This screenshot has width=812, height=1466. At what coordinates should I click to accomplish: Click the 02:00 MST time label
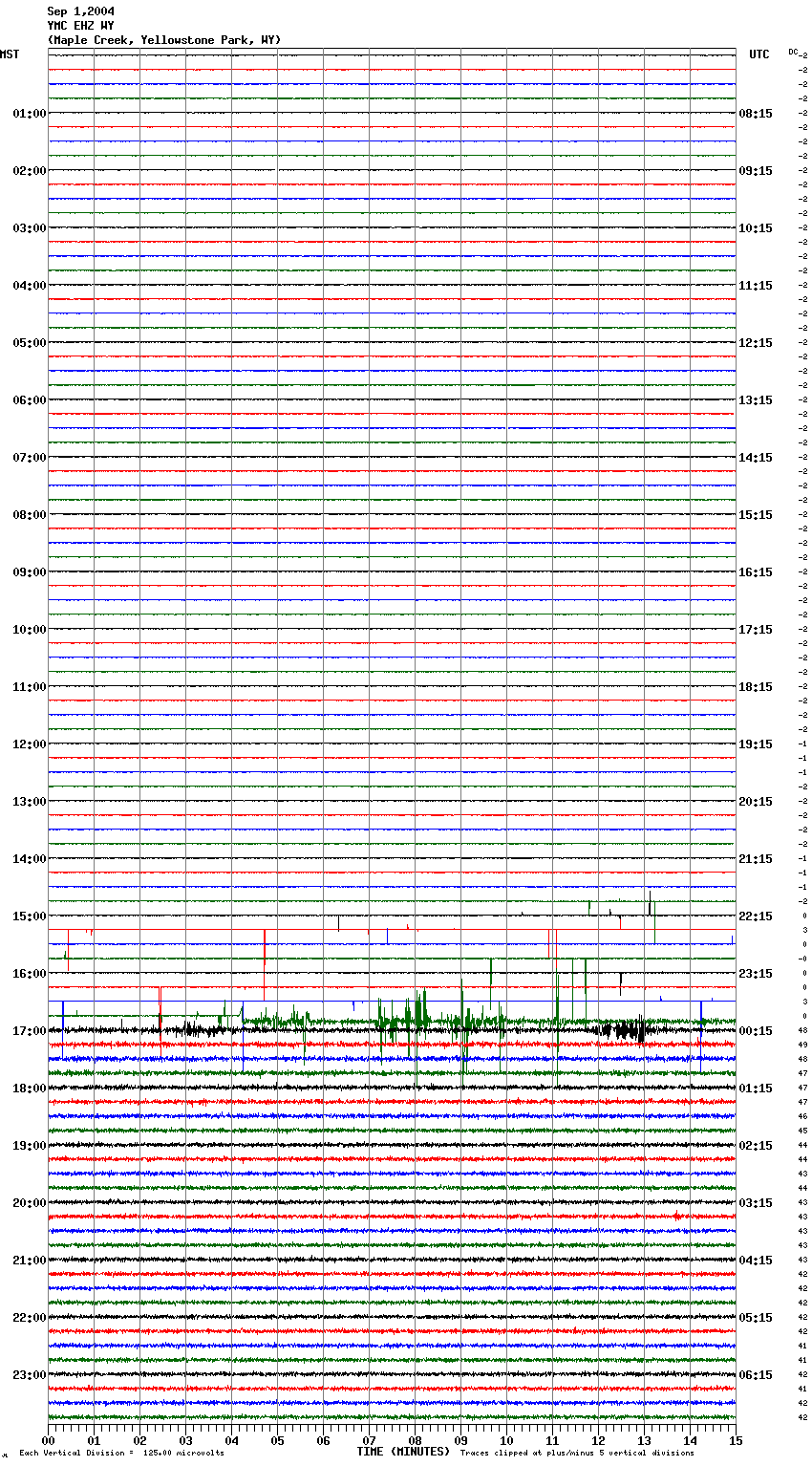pyautogui.click(x=29, y=171)
